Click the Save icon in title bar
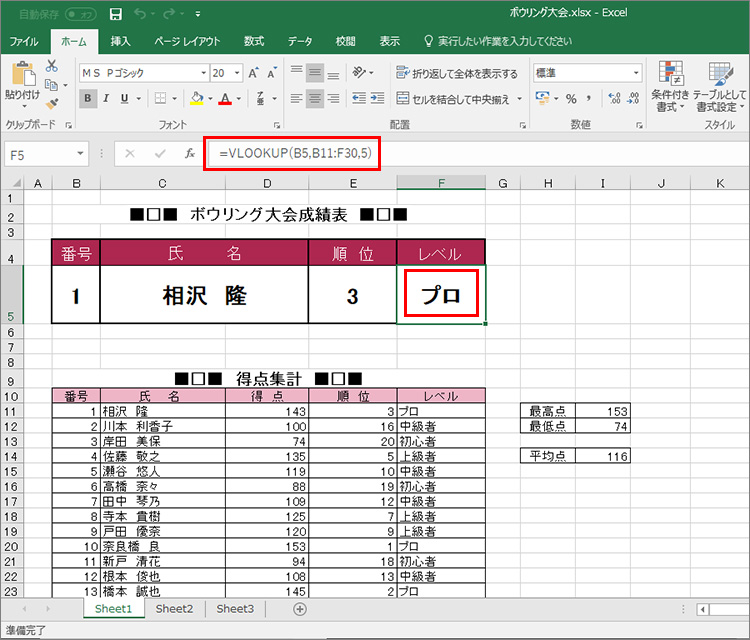Viewport: 750px width, 640px height. click(115, 14)
